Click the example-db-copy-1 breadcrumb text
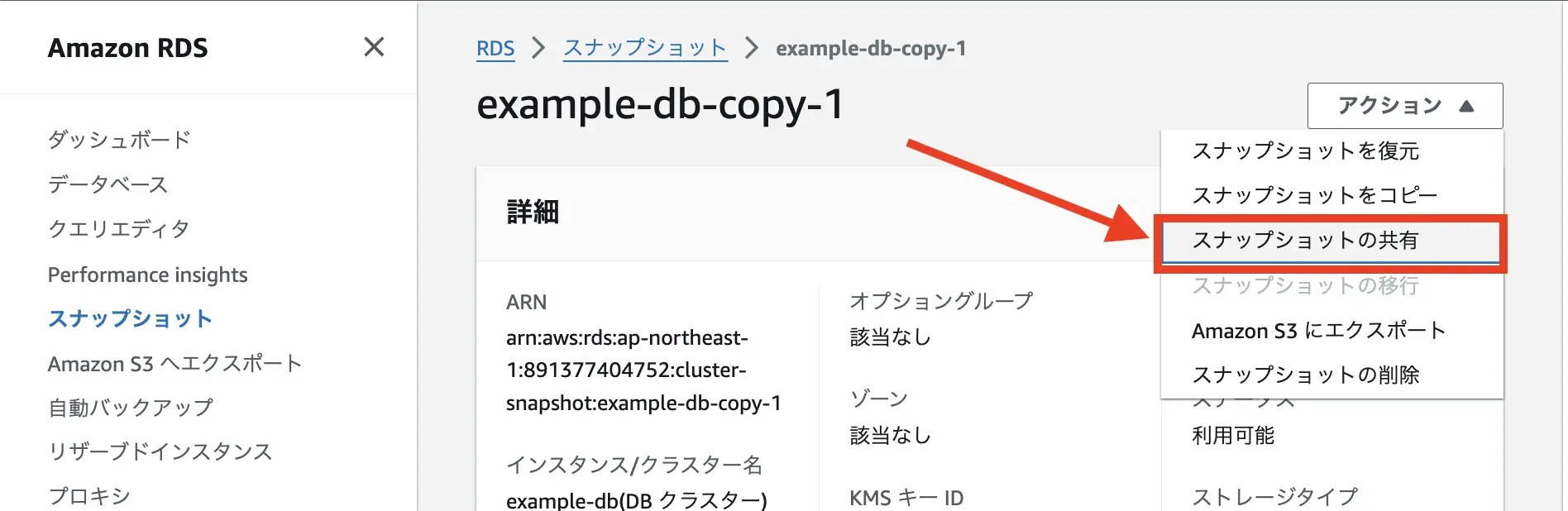 pyautogui.click(x=871, y=49)
